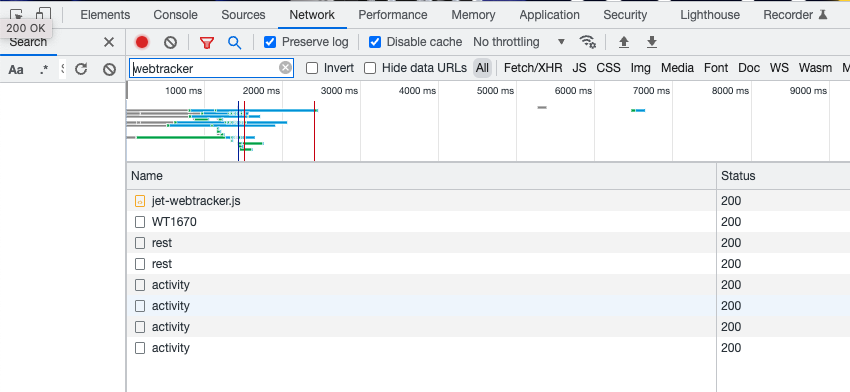
Task: Click the 5000 ms timeline marker
Action: coord(495,91)
